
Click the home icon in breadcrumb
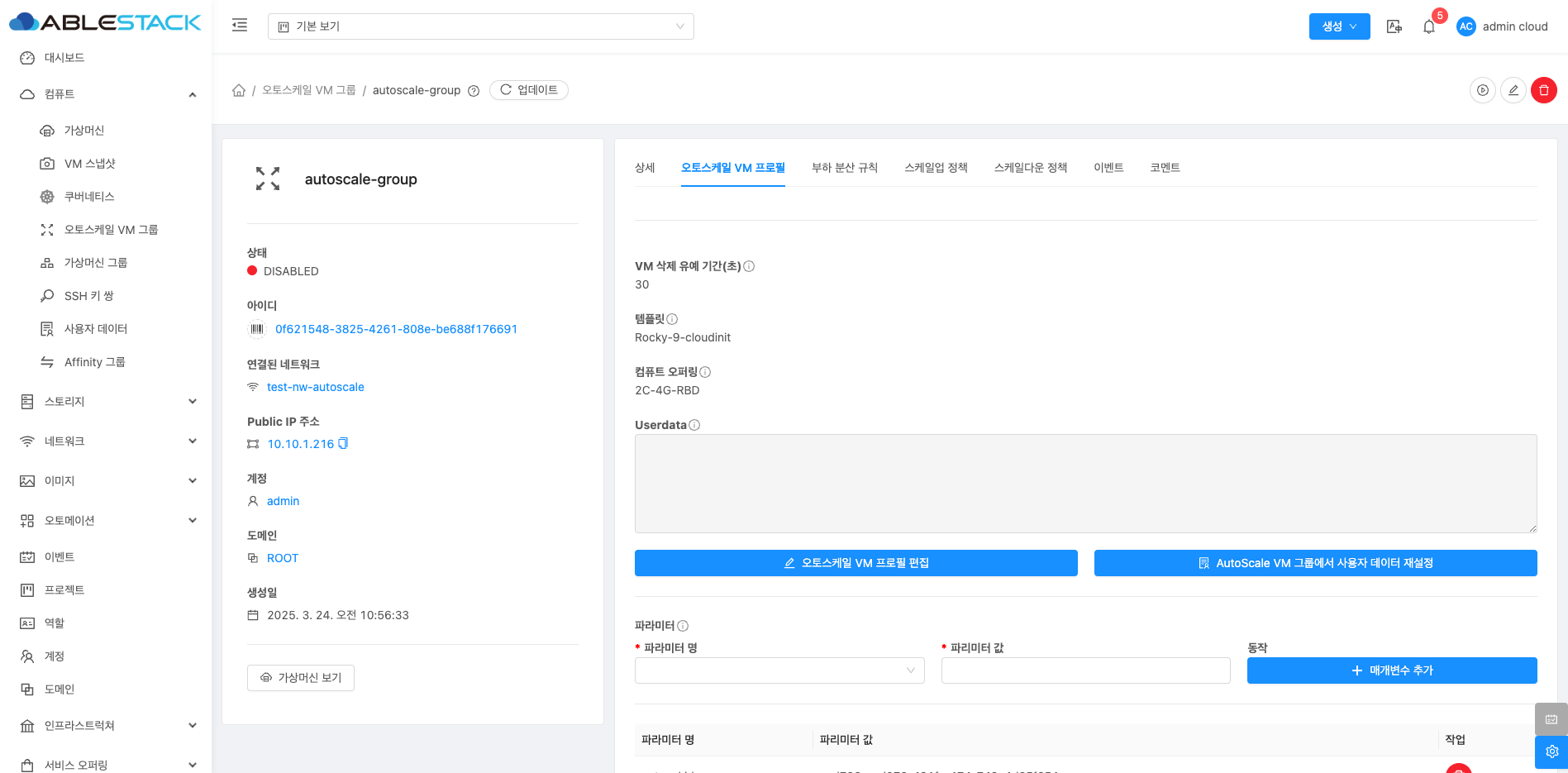pos(239,90)
